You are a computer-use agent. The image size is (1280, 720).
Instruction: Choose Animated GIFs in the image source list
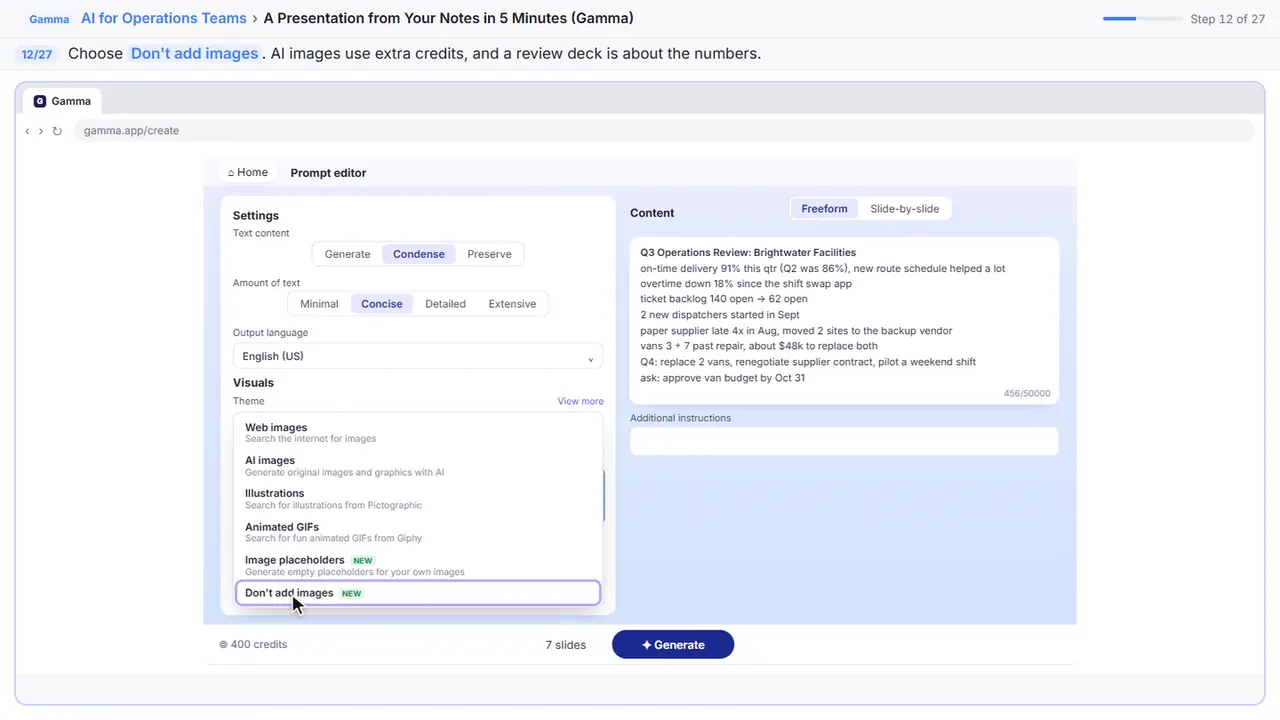(418, 532)
